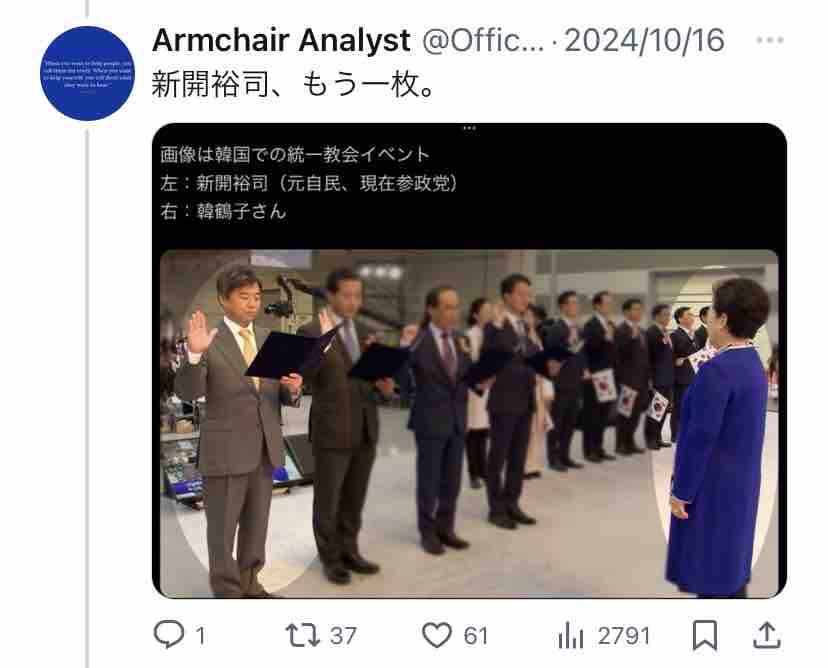Click the tweet text 新開裕司、もう一枚。

[294, 84]
